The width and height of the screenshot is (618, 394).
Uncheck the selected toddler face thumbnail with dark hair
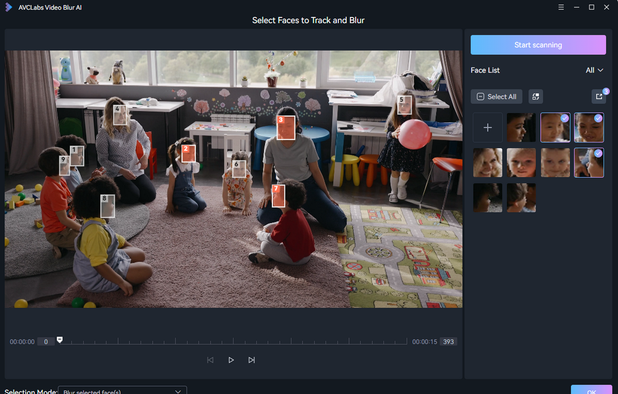[x=555, y=128]
